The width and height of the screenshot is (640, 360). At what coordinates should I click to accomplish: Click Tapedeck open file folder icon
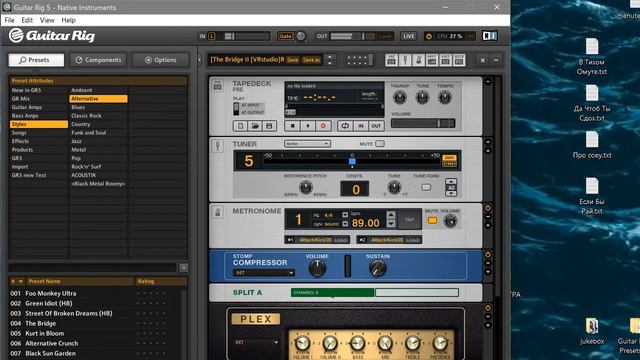click(x=255, y=126)
